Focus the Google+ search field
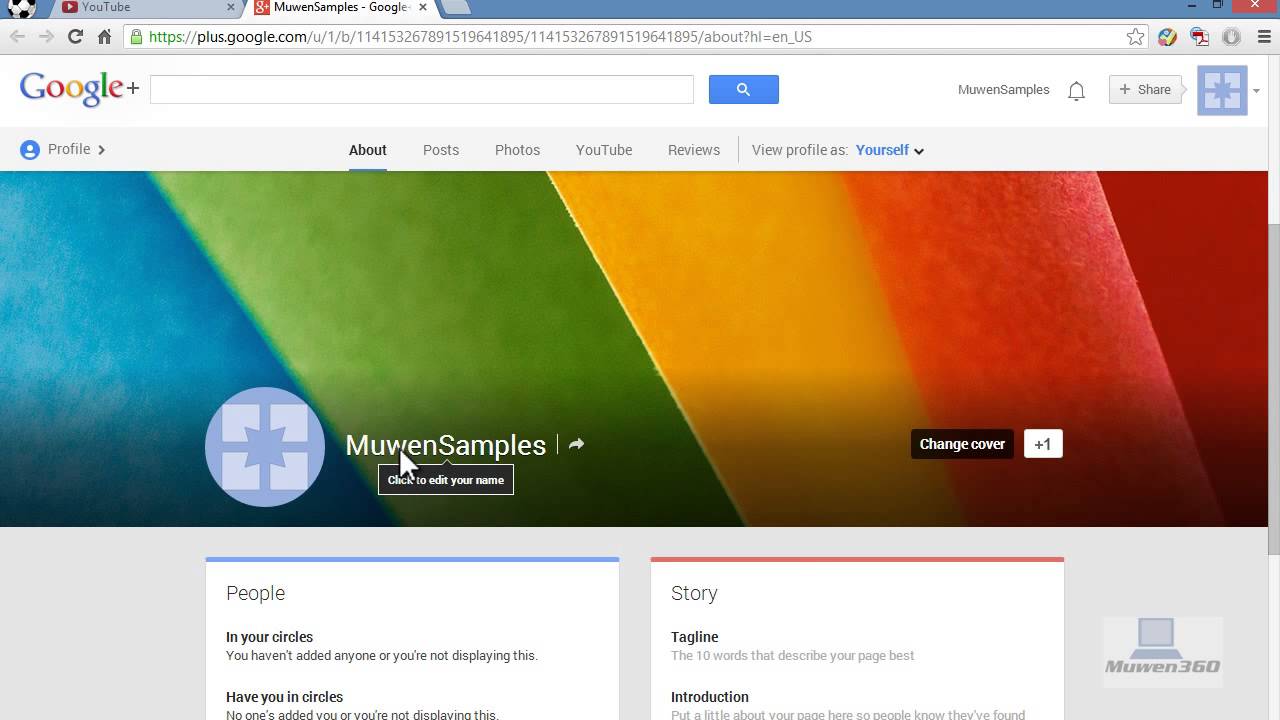1280x720 pixels. click(x=422, y=89)
